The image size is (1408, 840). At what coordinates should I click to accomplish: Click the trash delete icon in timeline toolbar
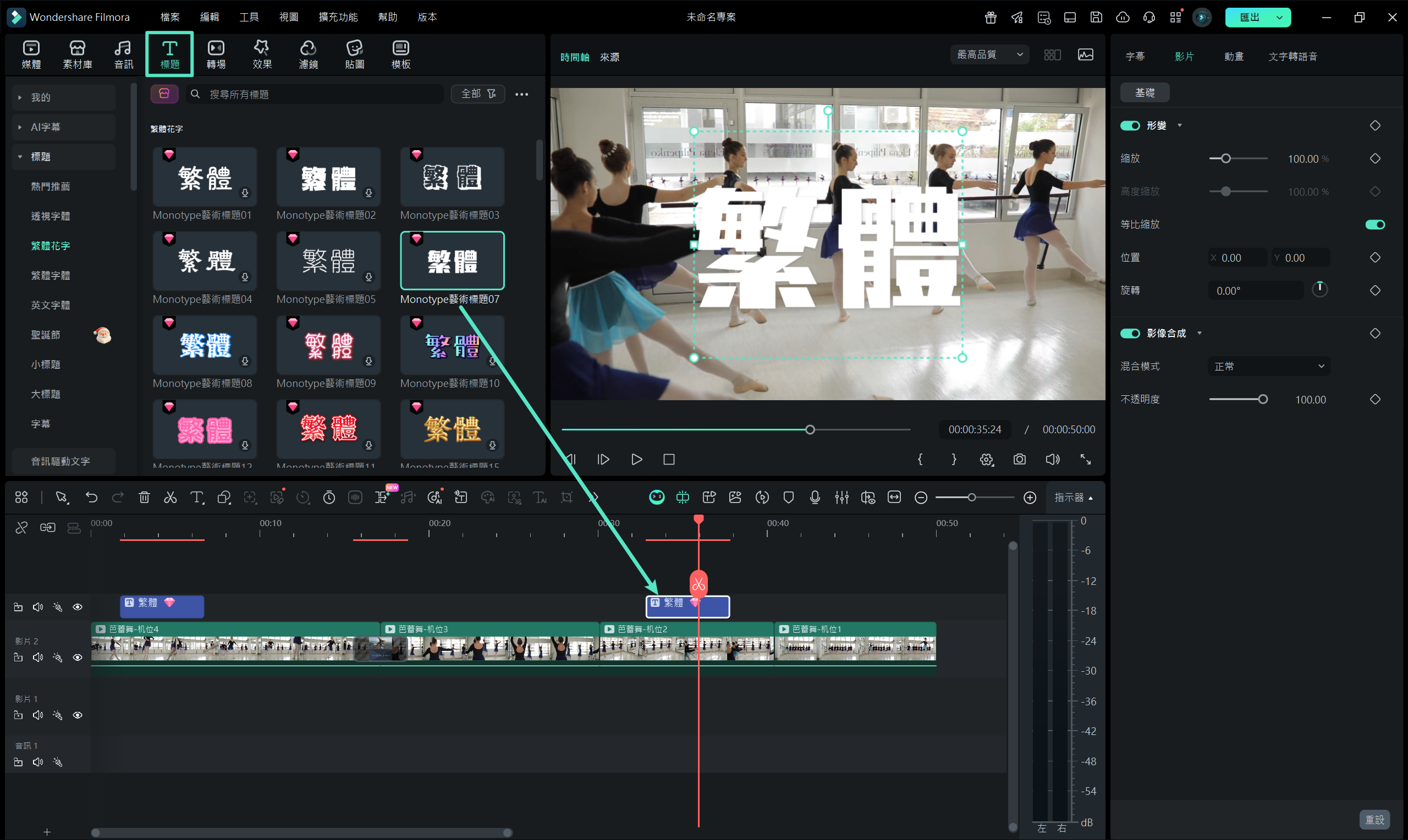[x=144, y=498]
